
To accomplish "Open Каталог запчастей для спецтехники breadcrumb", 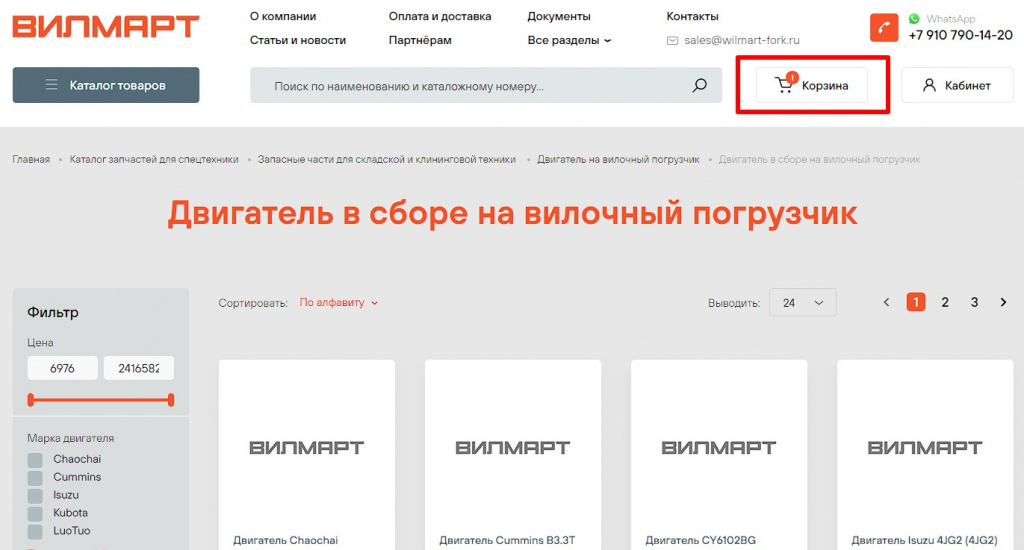I will click(x=154, y=159).
